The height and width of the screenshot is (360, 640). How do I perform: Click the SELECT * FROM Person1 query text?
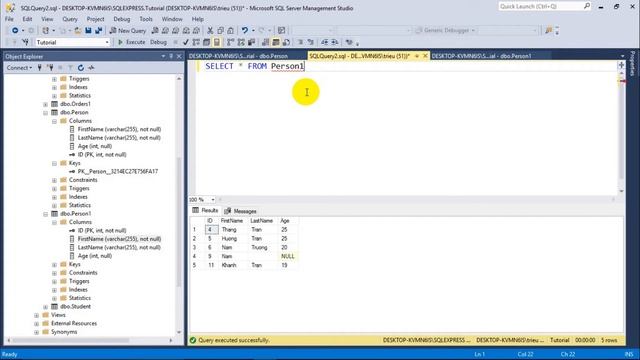click(x=255, y=66)
